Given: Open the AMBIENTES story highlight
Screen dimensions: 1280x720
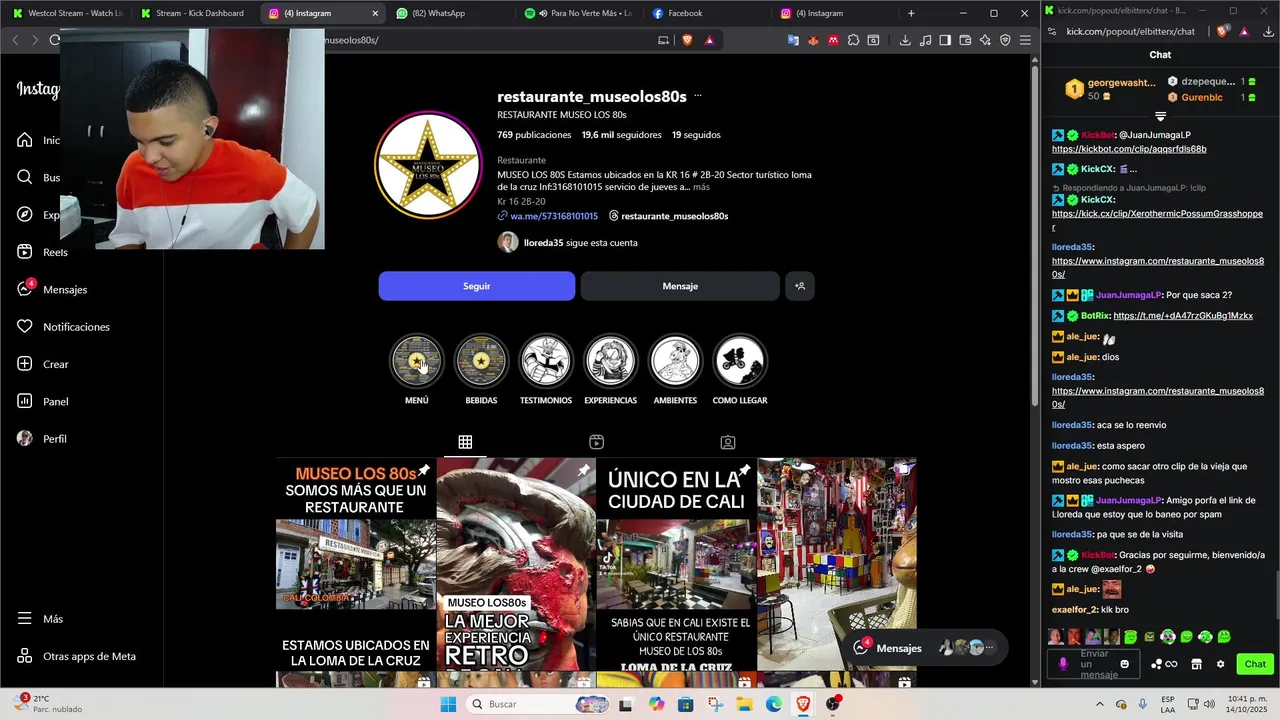Looking at the screenshot, I should click(x=675, y=361).
